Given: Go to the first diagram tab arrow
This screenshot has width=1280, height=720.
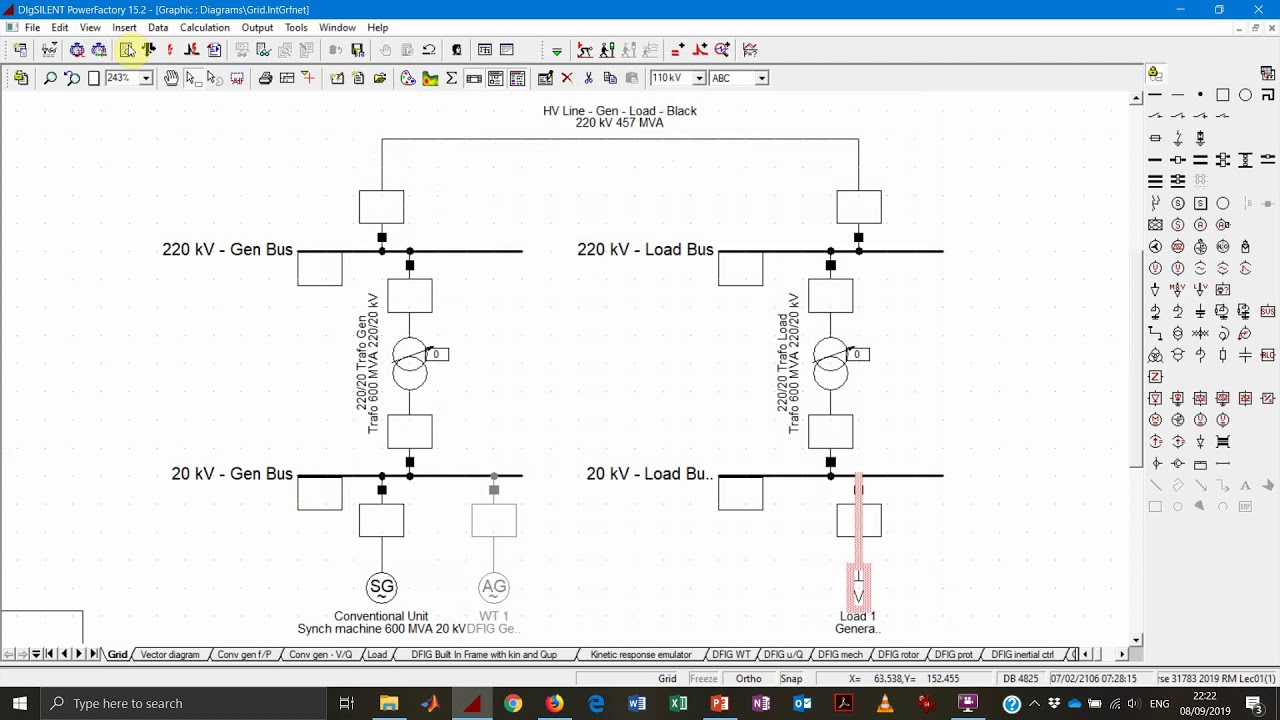Looking at the screenshot, I should pyautogui.click(x=49, y=654).
